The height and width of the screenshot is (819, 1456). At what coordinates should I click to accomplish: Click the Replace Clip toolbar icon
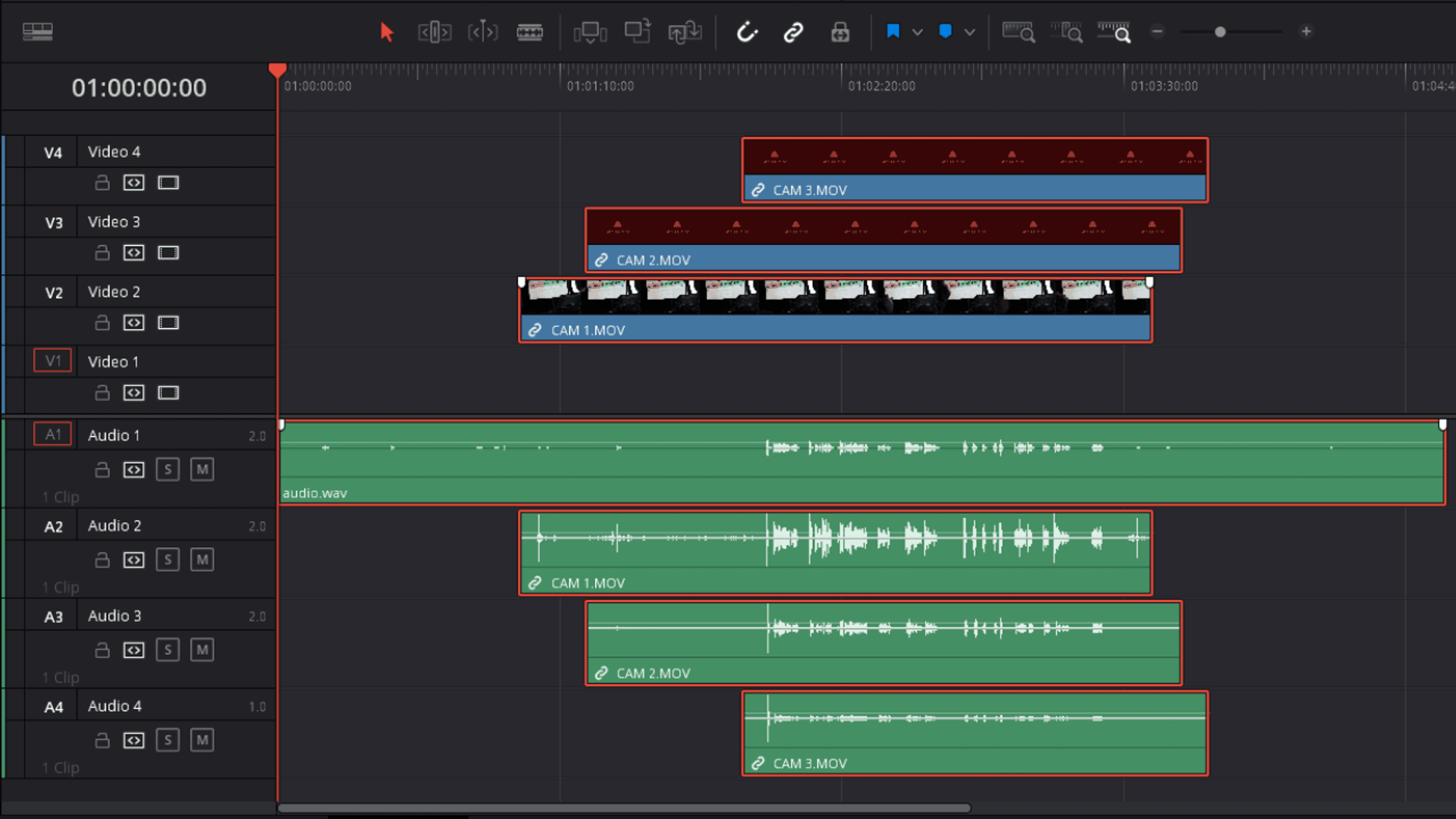coord(685,32)
